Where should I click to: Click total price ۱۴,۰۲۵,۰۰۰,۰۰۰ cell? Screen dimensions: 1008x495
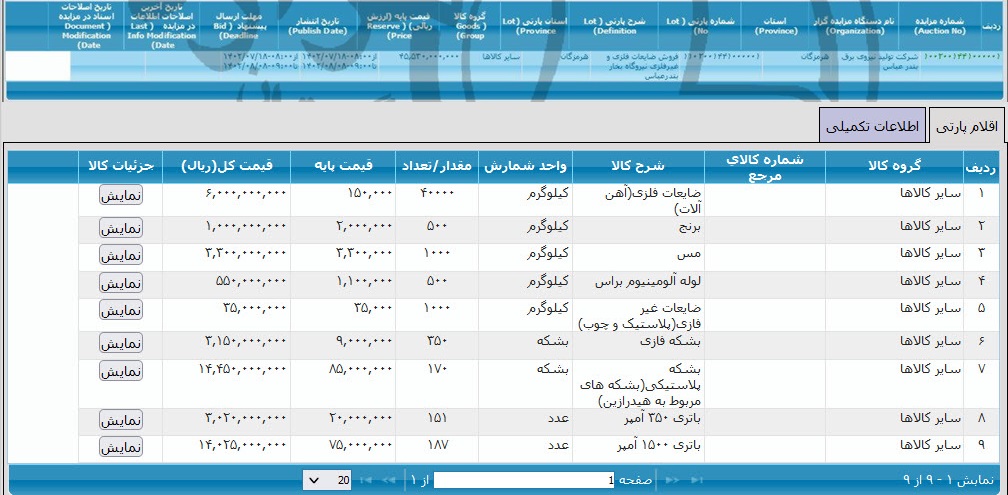pos(226,448)
